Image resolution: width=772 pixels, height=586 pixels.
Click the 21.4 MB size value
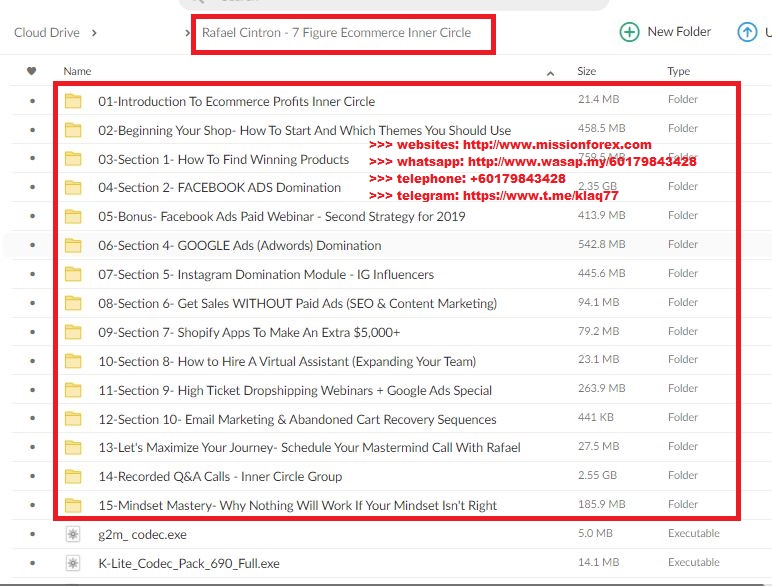tap(598, 99)
